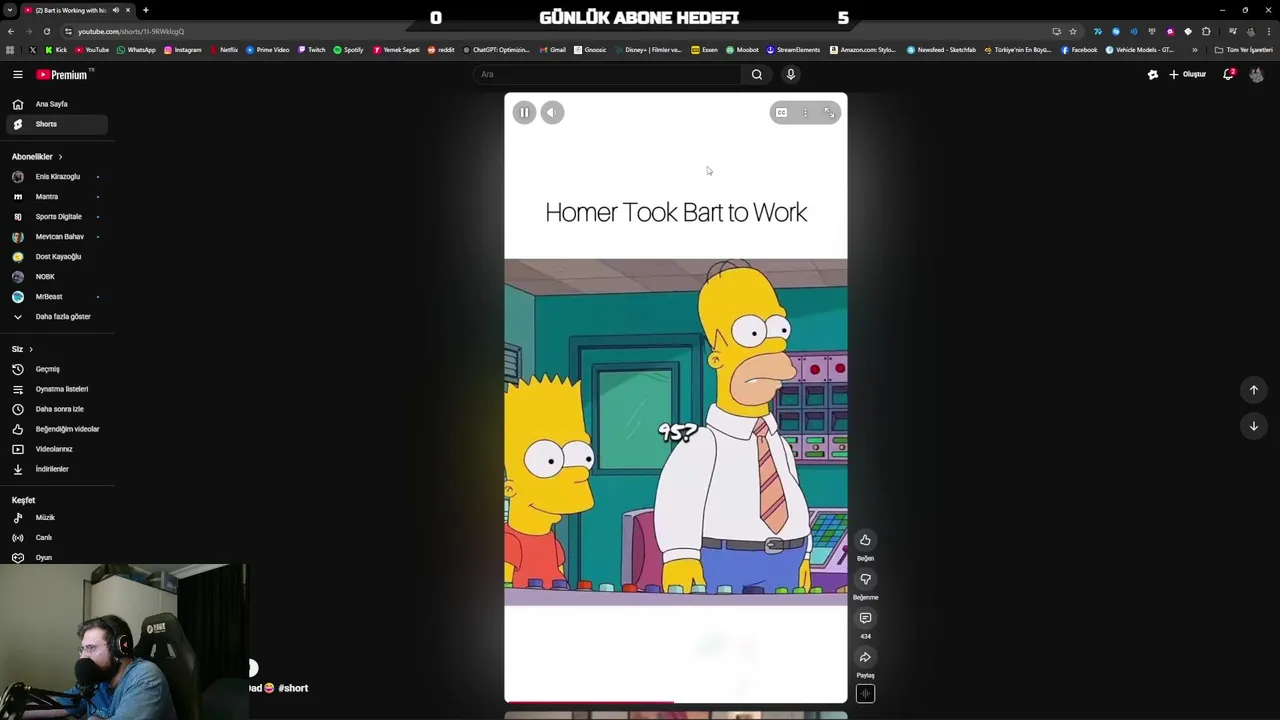
Task: Open the Spotify bookmark
Action: pyautogui.click(x=348, y=50)
